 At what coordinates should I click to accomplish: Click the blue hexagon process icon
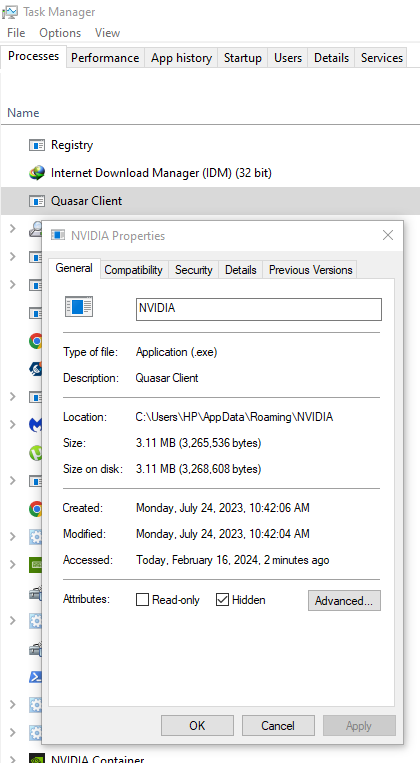pyautogui.click(x=35, y=369)
